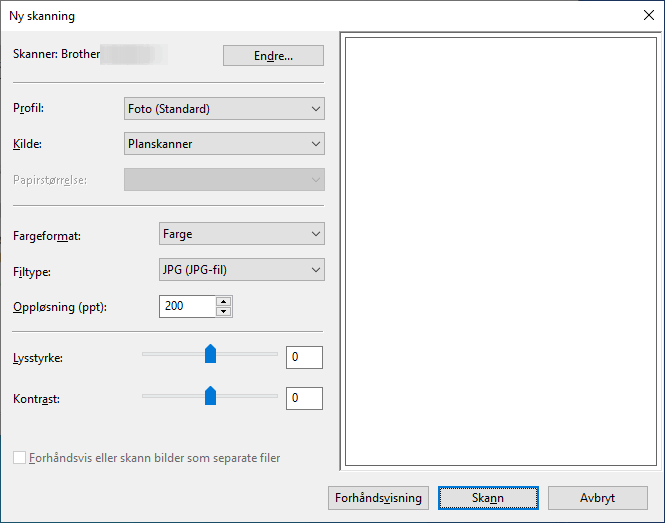
Task: Decrease Oppløsning with the down arrow
Action: click(x=224, y=311)
